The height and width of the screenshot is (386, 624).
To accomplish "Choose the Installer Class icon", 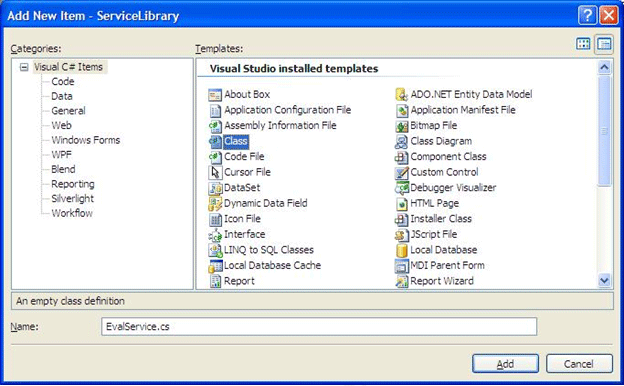I will (401, 219).
